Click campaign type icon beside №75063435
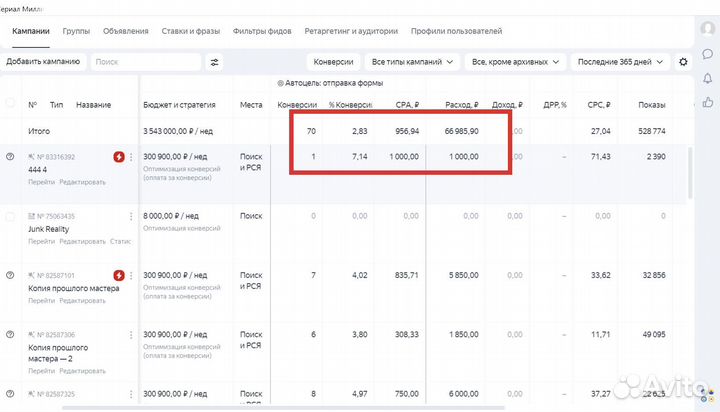720x412 pixels. pyautogui.click(x=31, y=216)
